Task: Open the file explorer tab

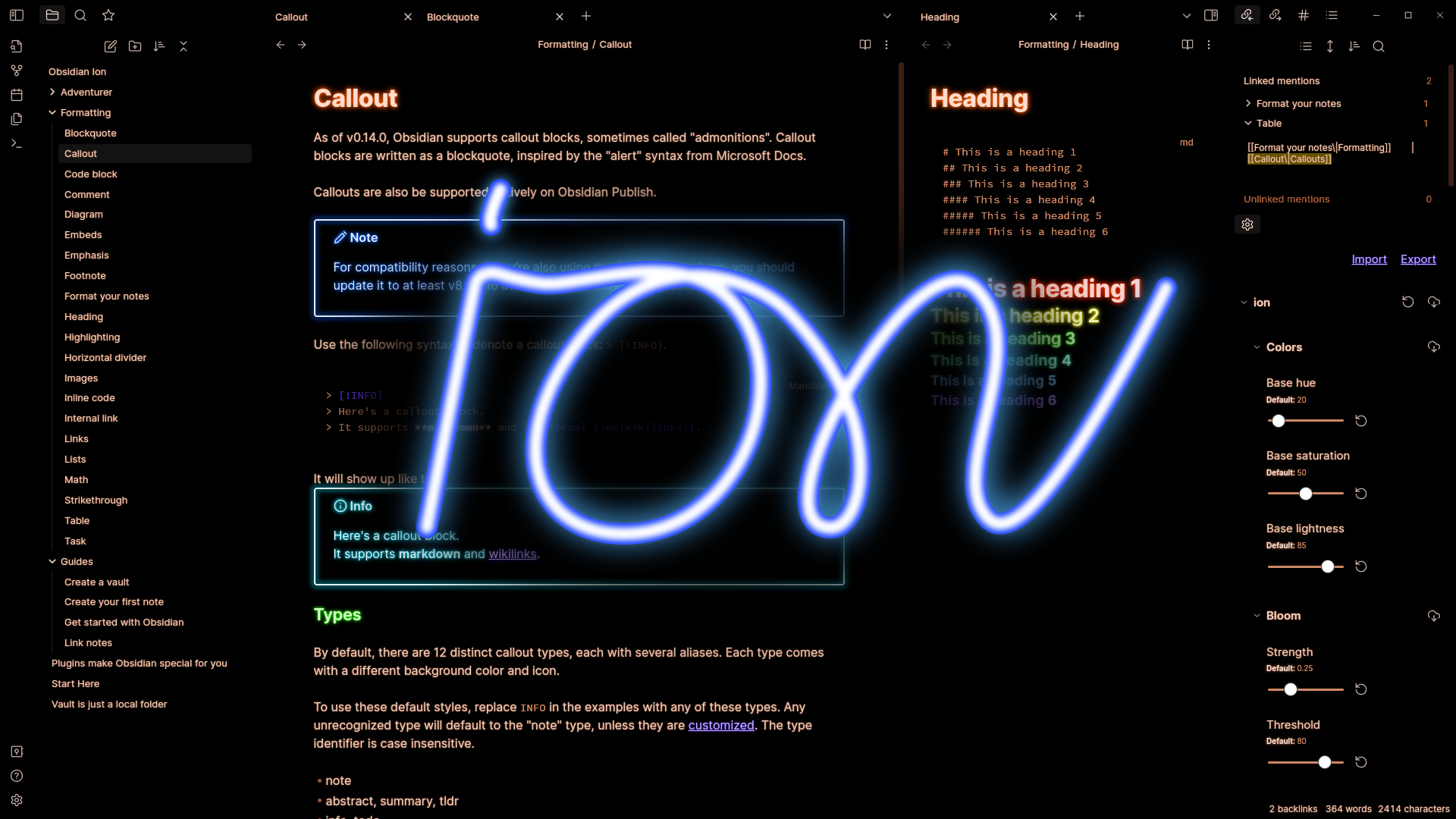Action: (x=52, y=15)
